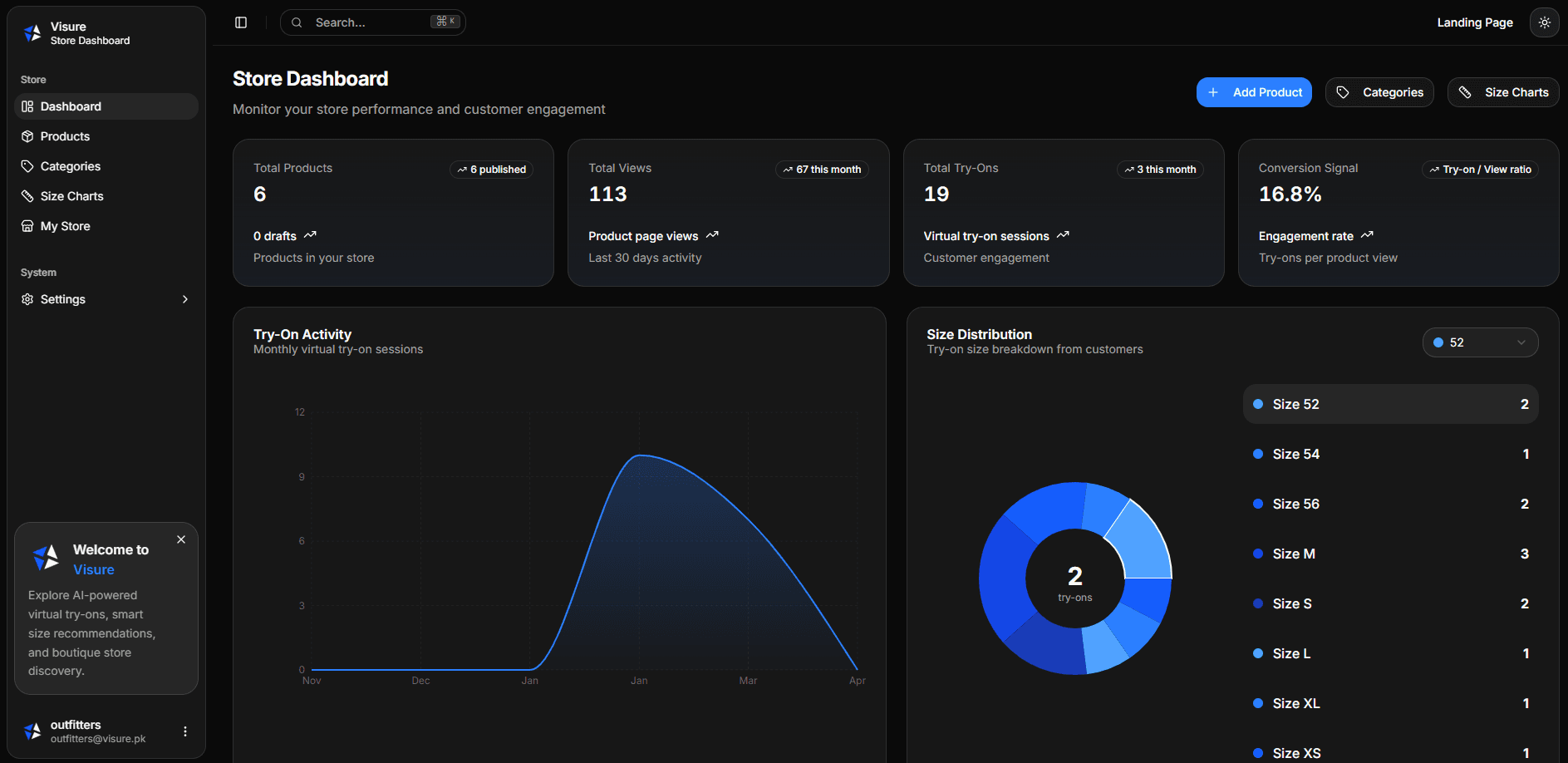Open the Products section via its box icon

click(x=27, y=136)
